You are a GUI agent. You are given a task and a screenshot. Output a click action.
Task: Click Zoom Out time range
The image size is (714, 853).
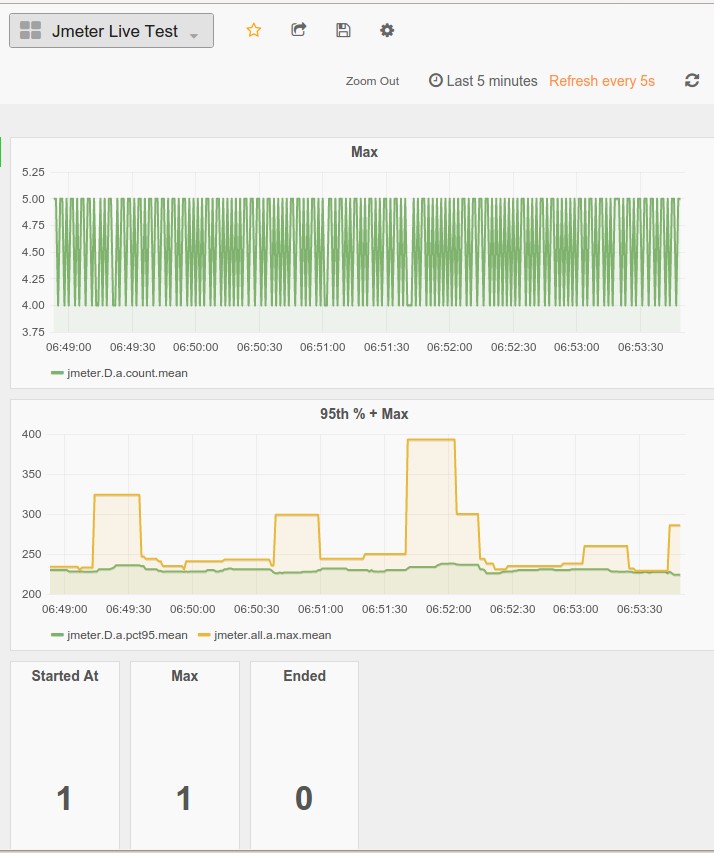point(372,81)
